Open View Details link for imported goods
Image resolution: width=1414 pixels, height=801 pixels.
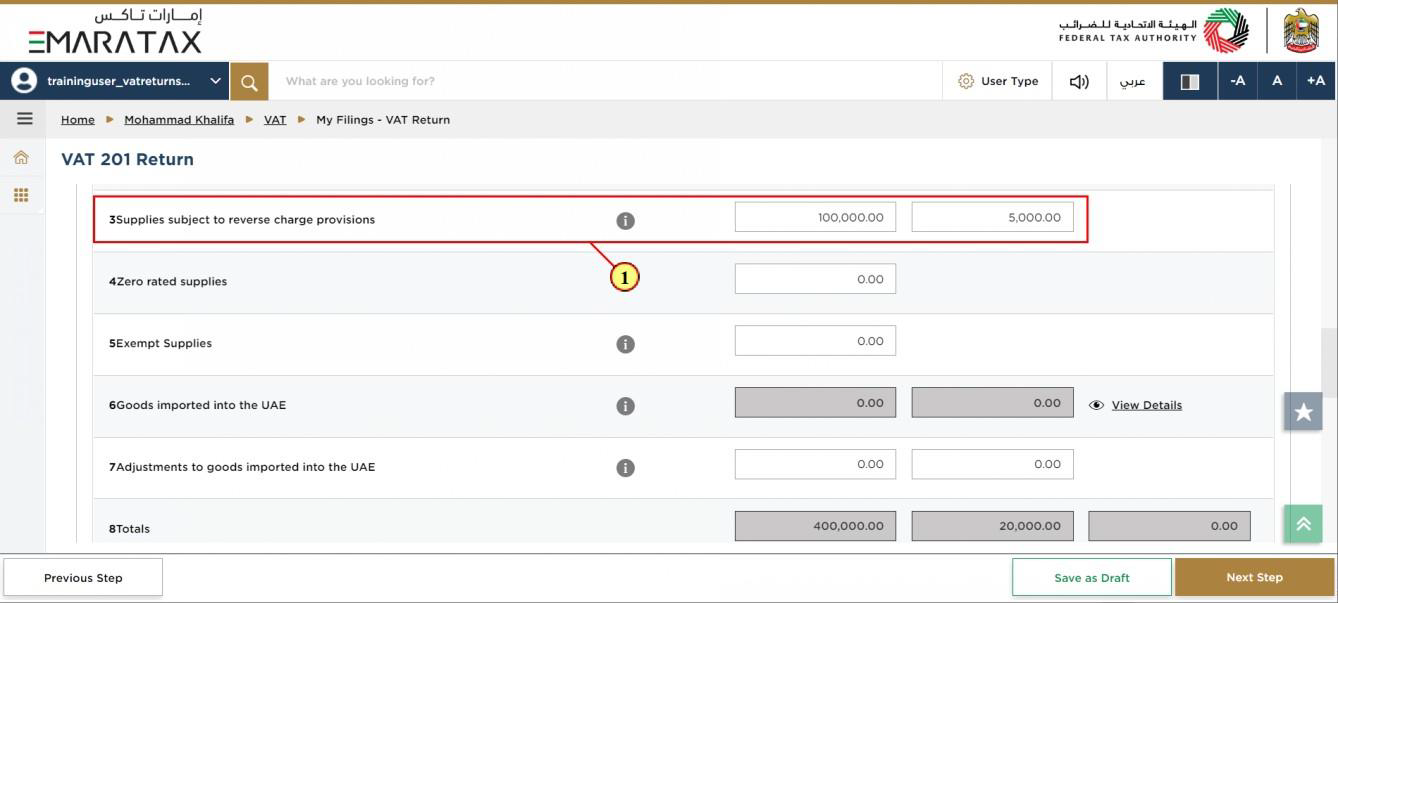click(1146, 405)
